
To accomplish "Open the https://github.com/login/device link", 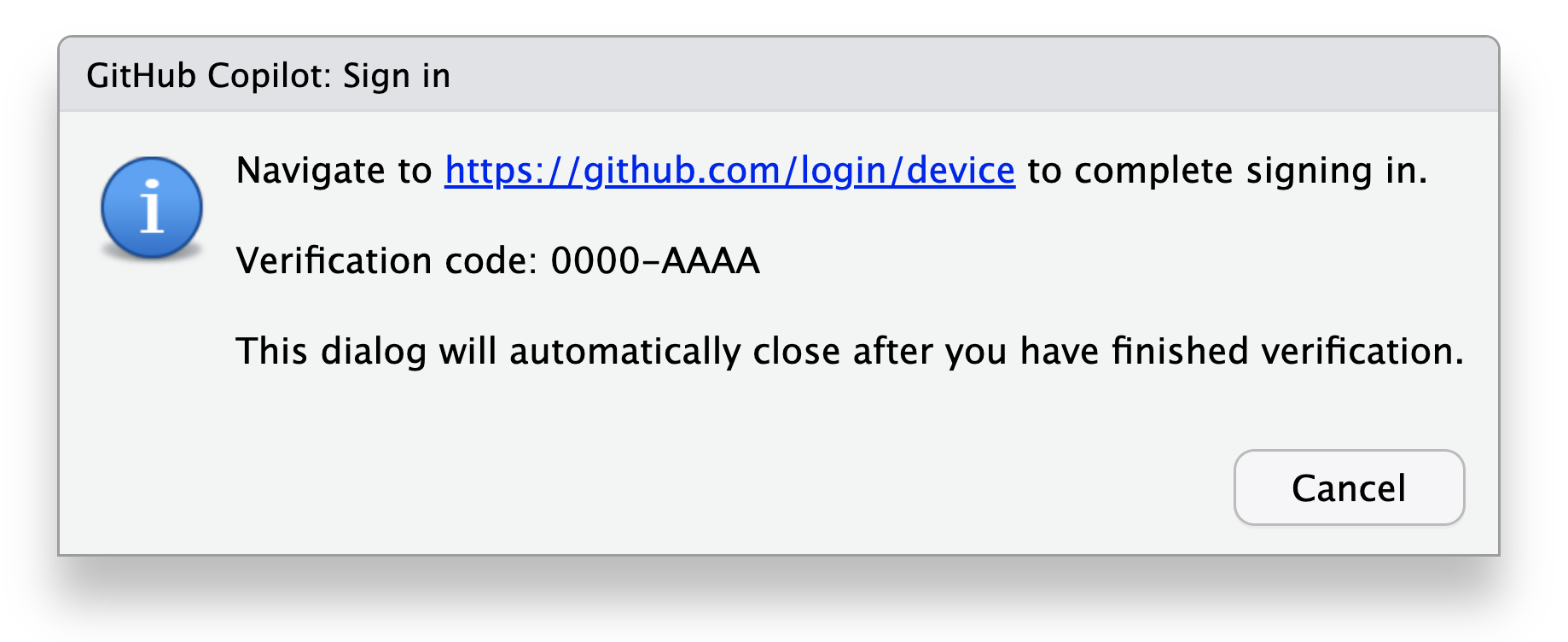I will (729, 171).
